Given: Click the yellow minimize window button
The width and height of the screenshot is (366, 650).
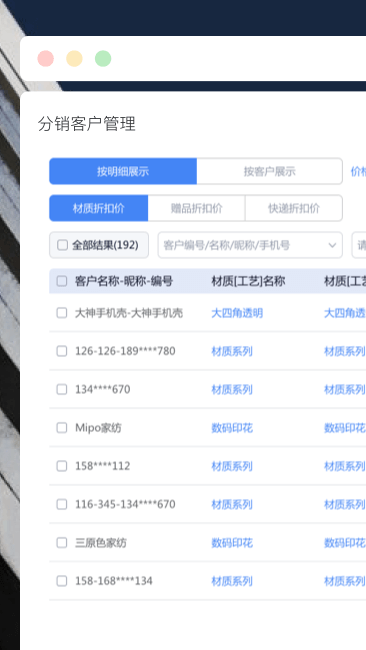Looking at the screenshot, I should click(74, 58).
